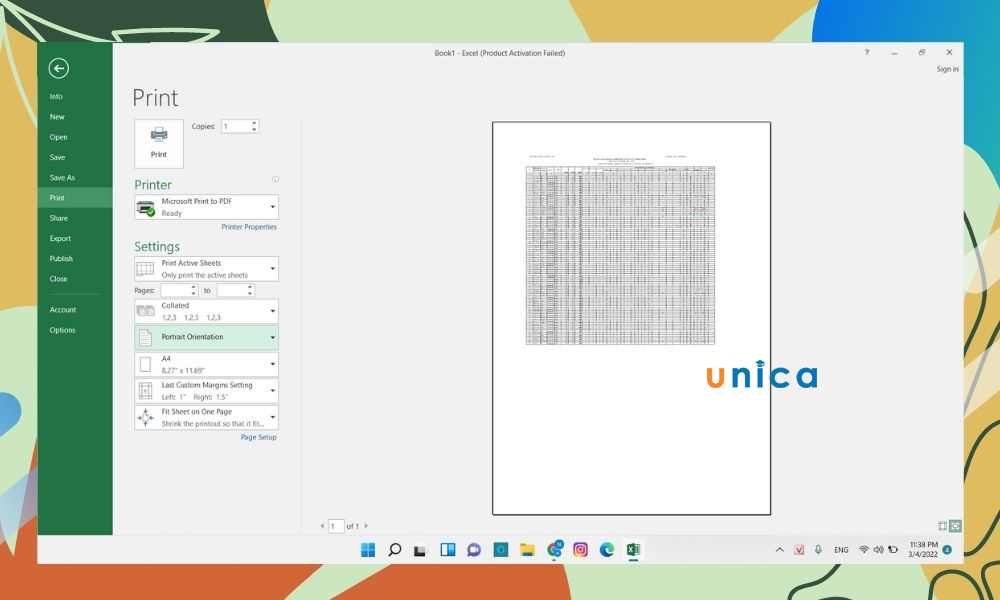Click the Copies number field
Viewport: 1000px width, 600px height.
(x=235, y=126)
